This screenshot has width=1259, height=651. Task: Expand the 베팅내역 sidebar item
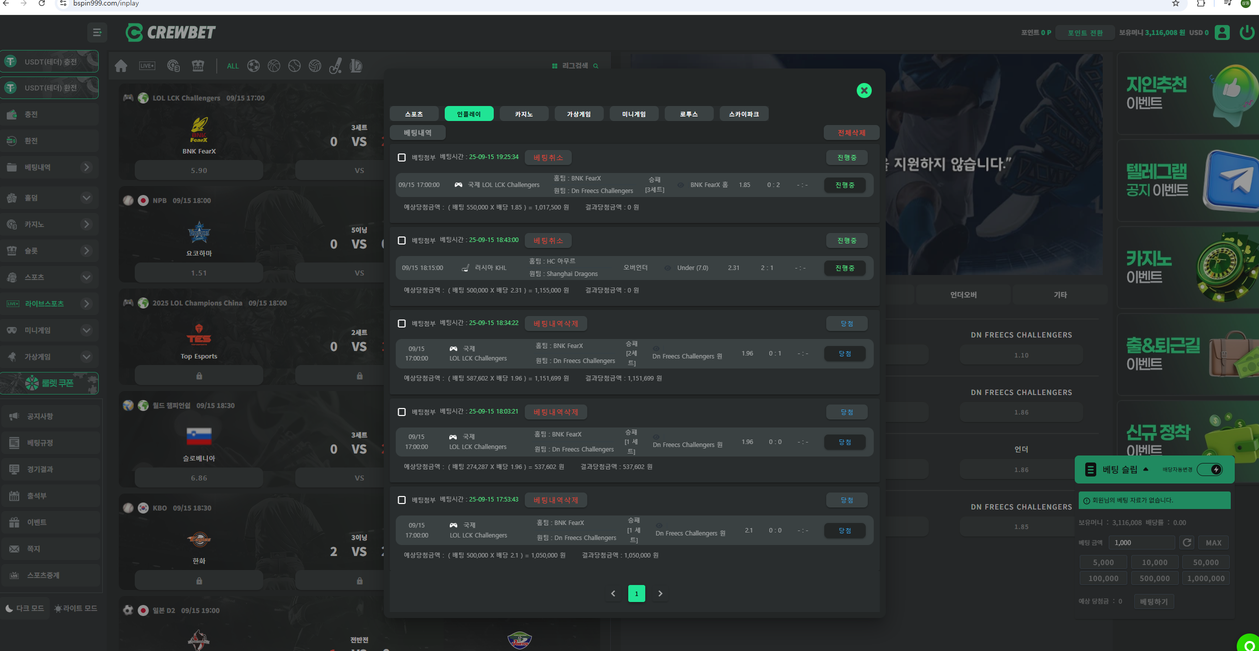pyautogui.click(x=86, y=167)
